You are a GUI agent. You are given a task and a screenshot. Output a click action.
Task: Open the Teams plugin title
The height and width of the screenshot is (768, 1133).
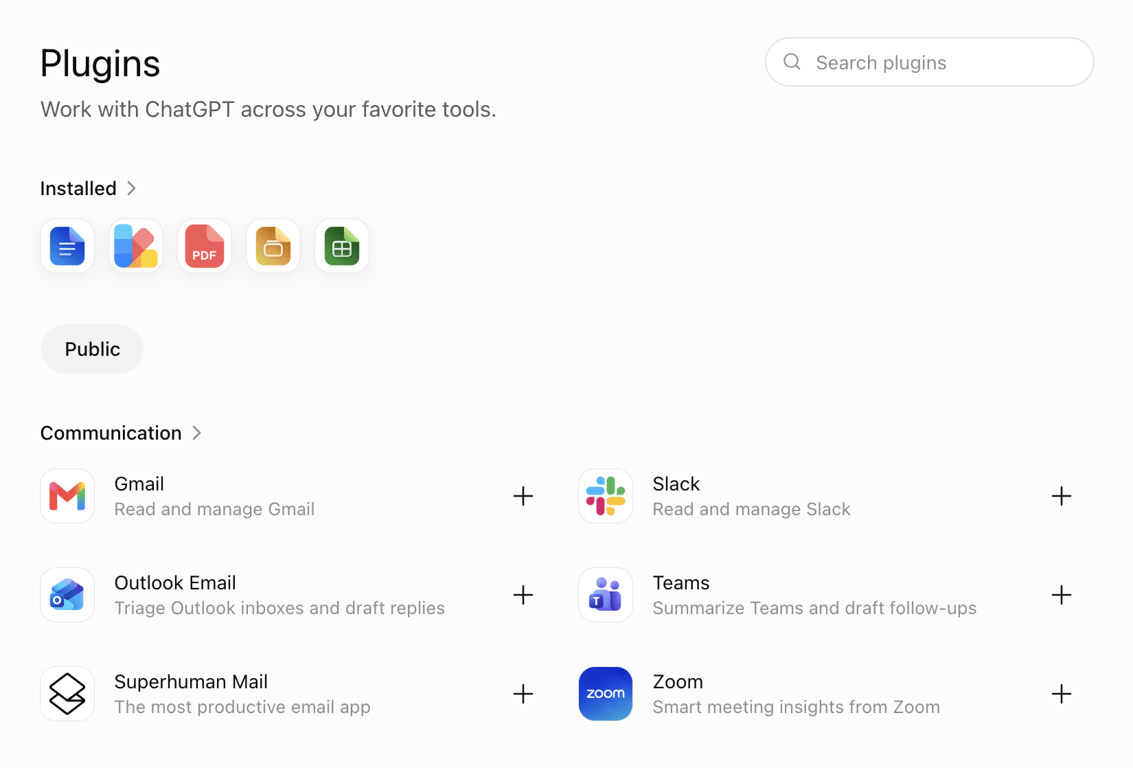(x=681, y=582)
